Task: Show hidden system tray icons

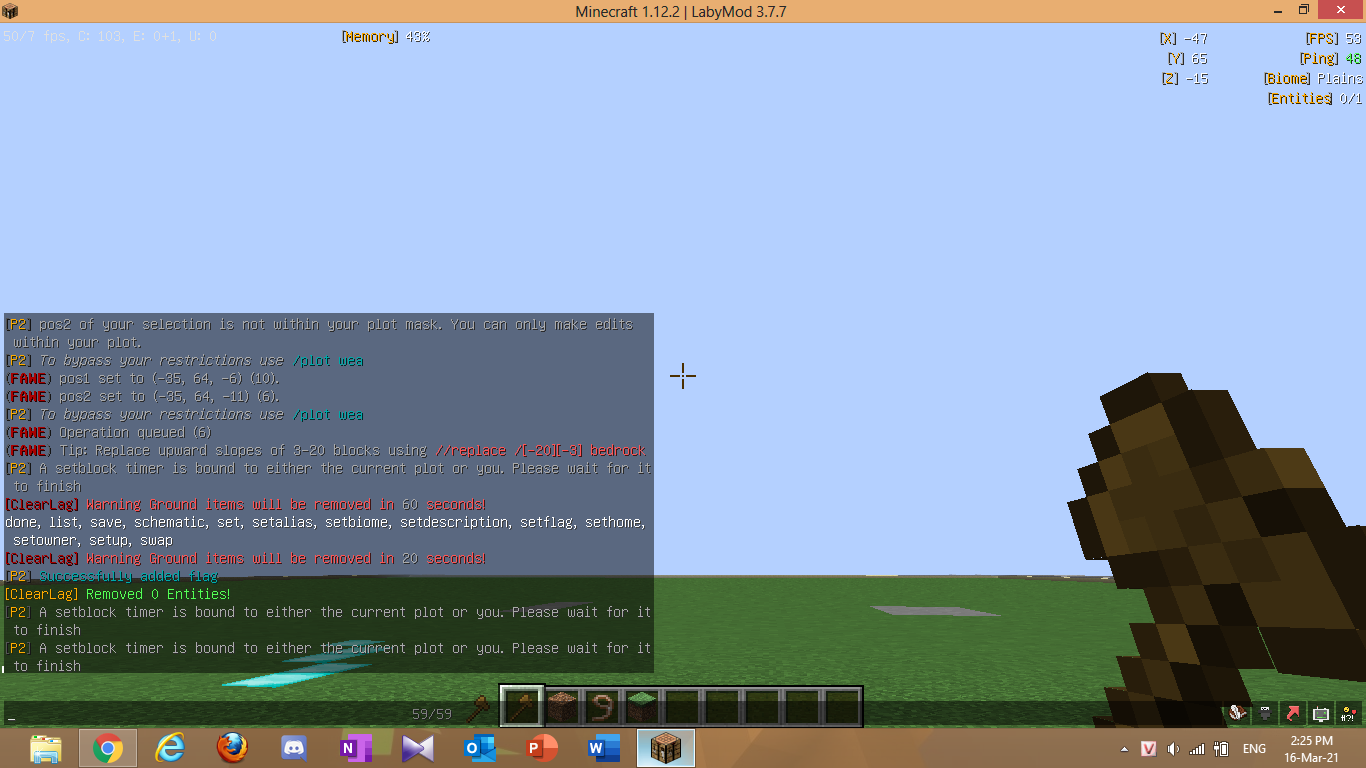Action: click(x=1126, y=749)
